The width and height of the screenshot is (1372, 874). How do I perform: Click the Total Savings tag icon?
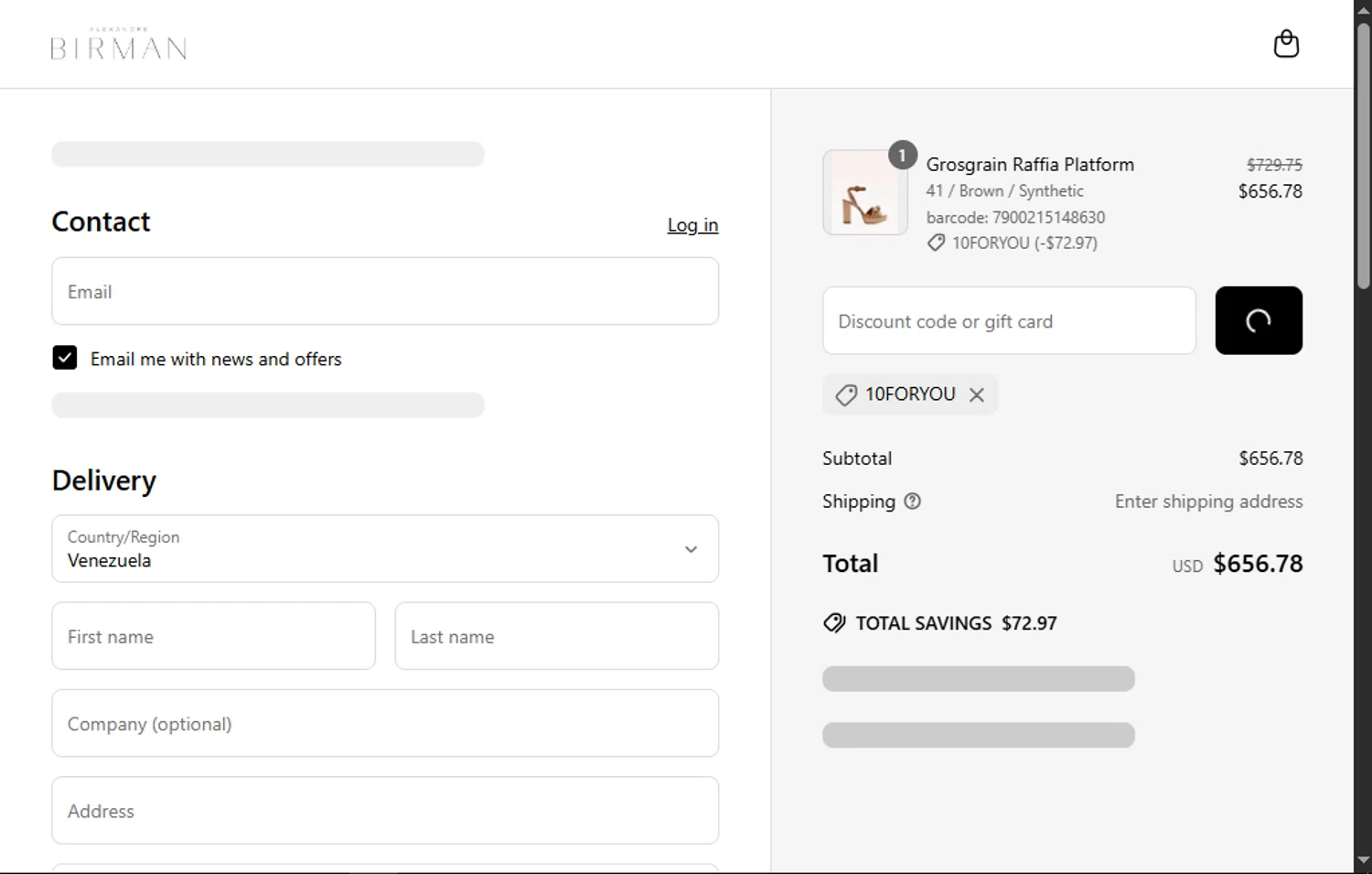[834, 623]
